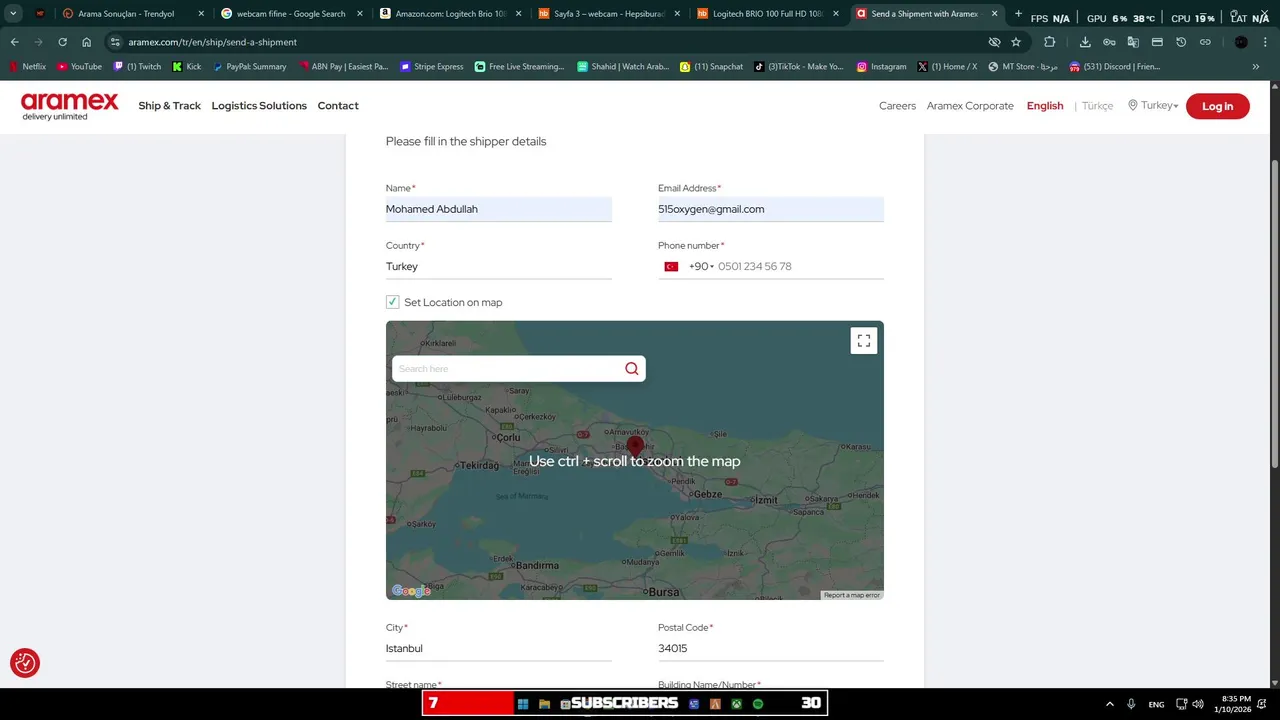Open a new browser tab
The width and height of the screenshot is (1280, 720).
point(1018,14)
